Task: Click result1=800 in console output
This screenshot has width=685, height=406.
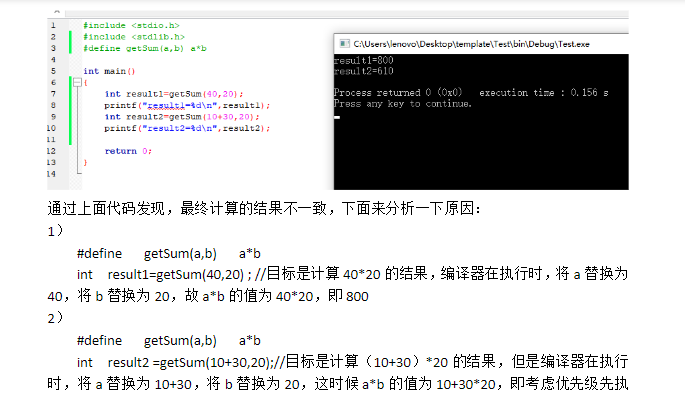Action: click(x=356, y=61)
